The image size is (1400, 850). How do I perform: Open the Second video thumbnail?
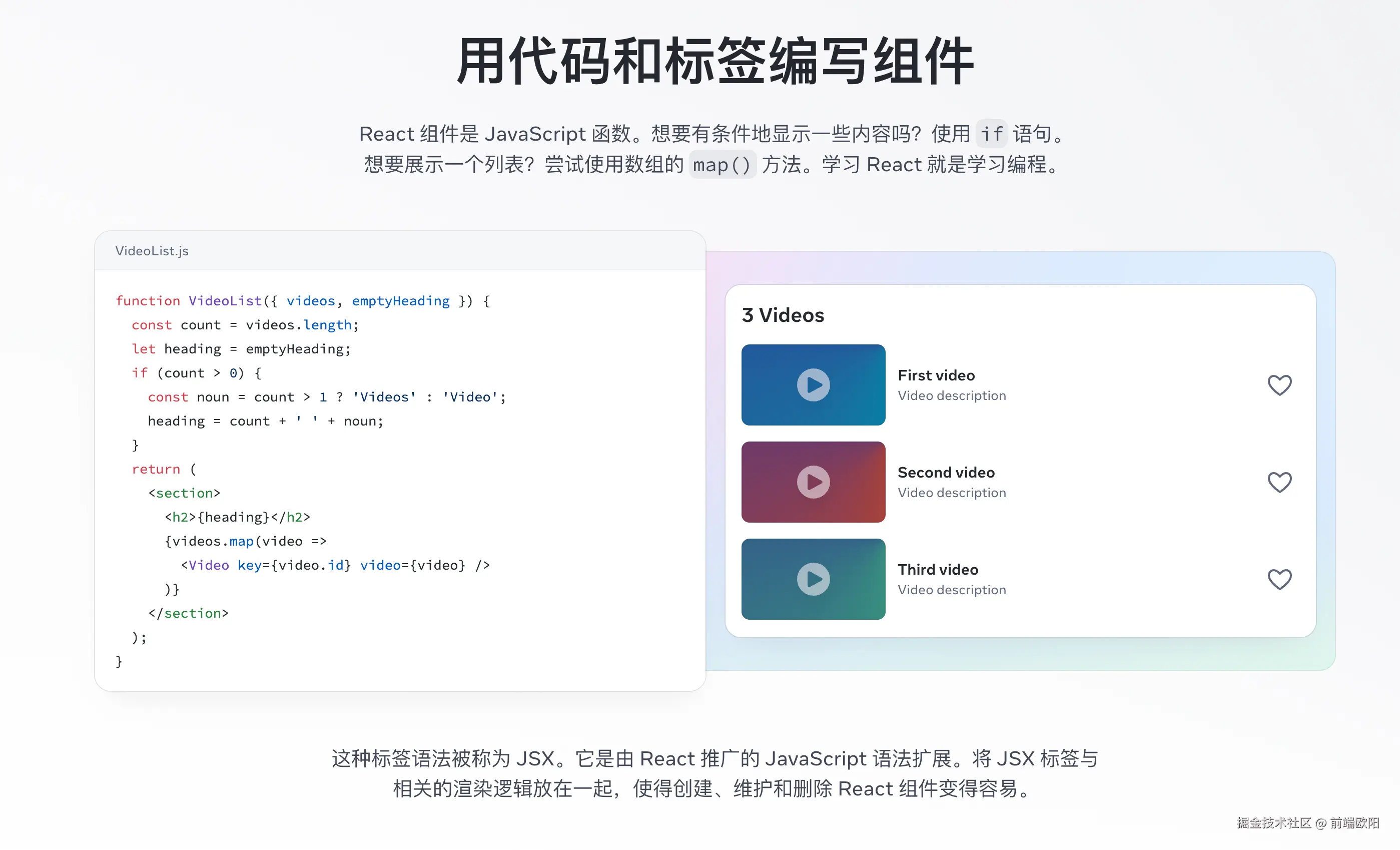tap(813, 482)
